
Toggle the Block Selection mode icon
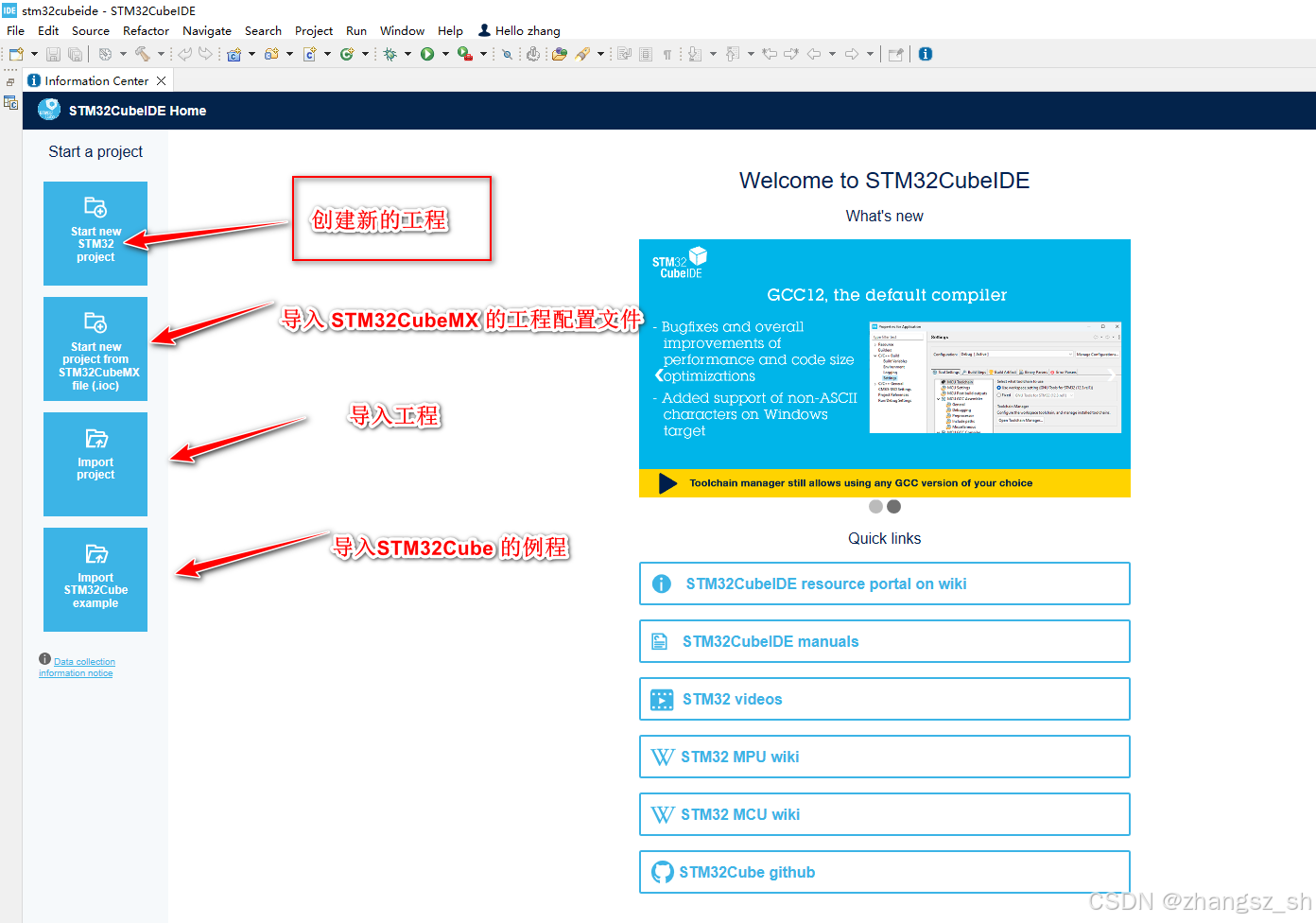[x=645, y=54]
